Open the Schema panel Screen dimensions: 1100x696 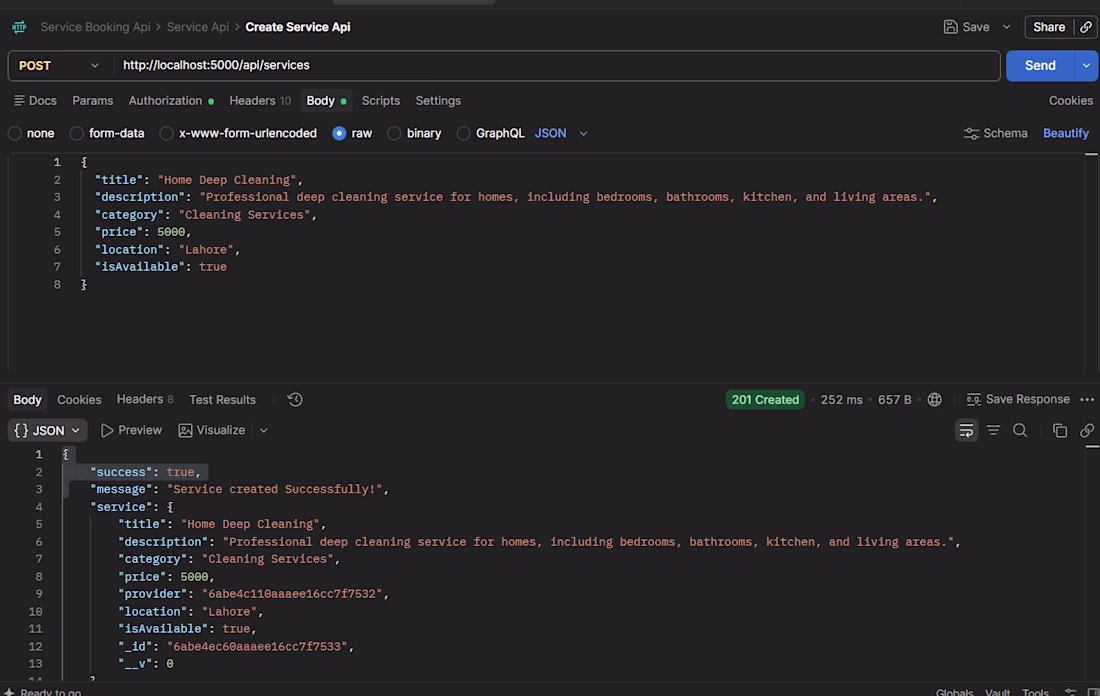click(x=995, y=133)
